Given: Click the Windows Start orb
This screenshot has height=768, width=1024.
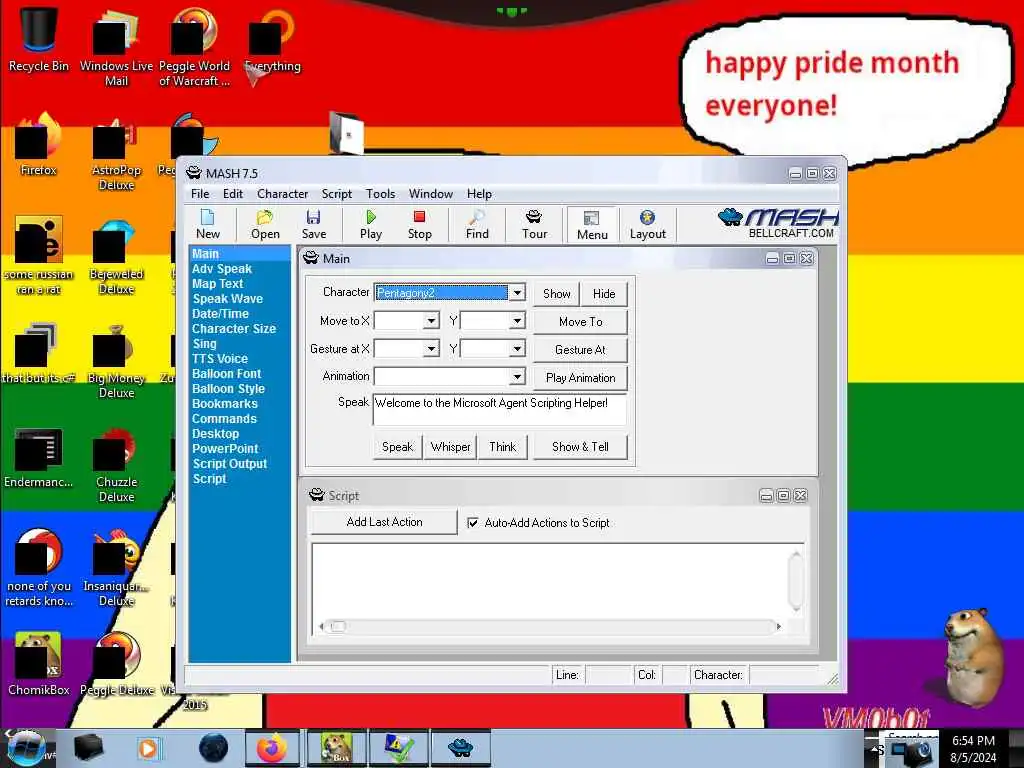Looking at the screenshot, I should [26, 749].
